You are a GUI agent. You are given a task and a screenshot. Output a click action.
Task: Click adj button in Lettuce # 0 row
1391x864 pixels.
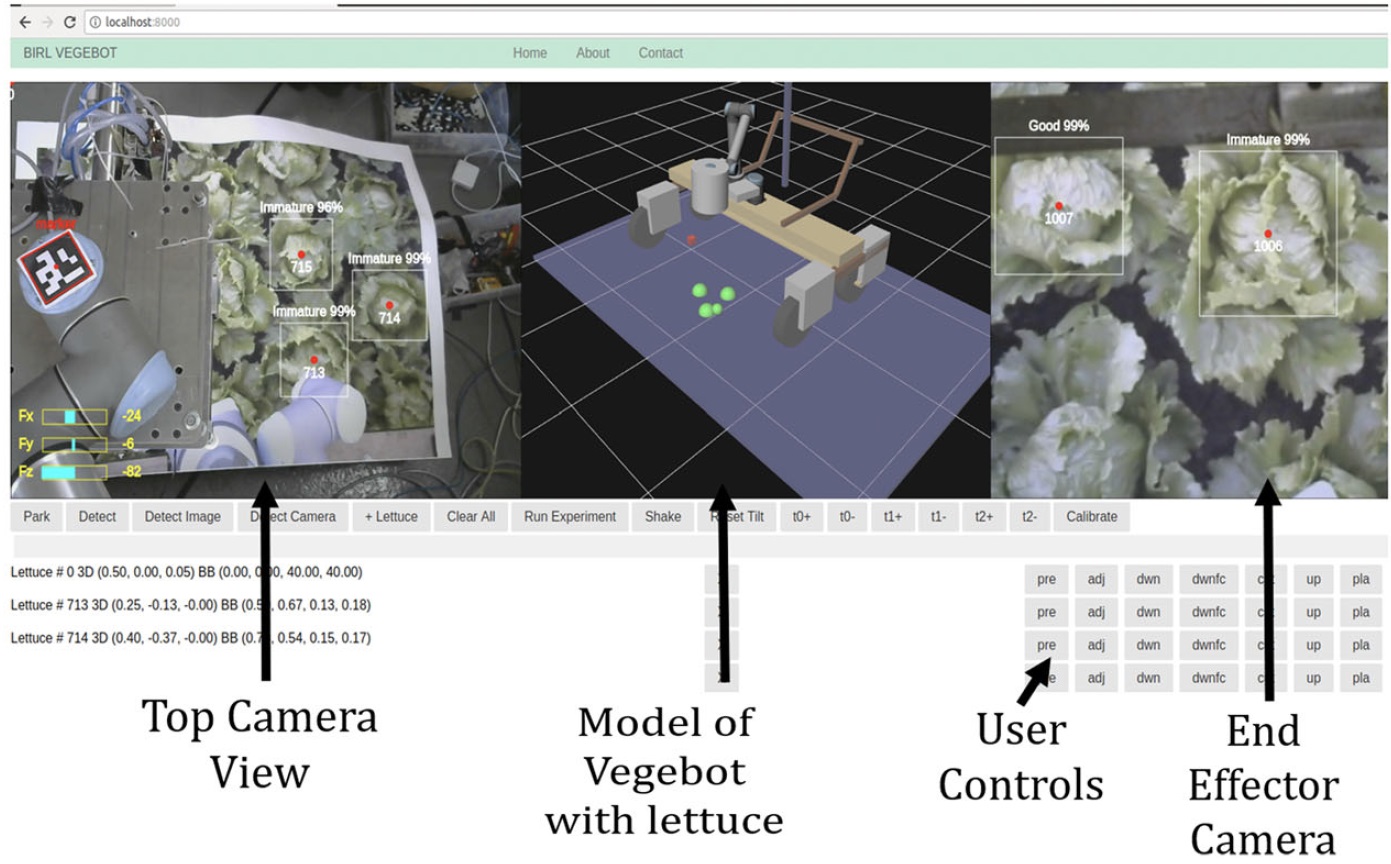pyautogui.click(x=1096, y=580)
